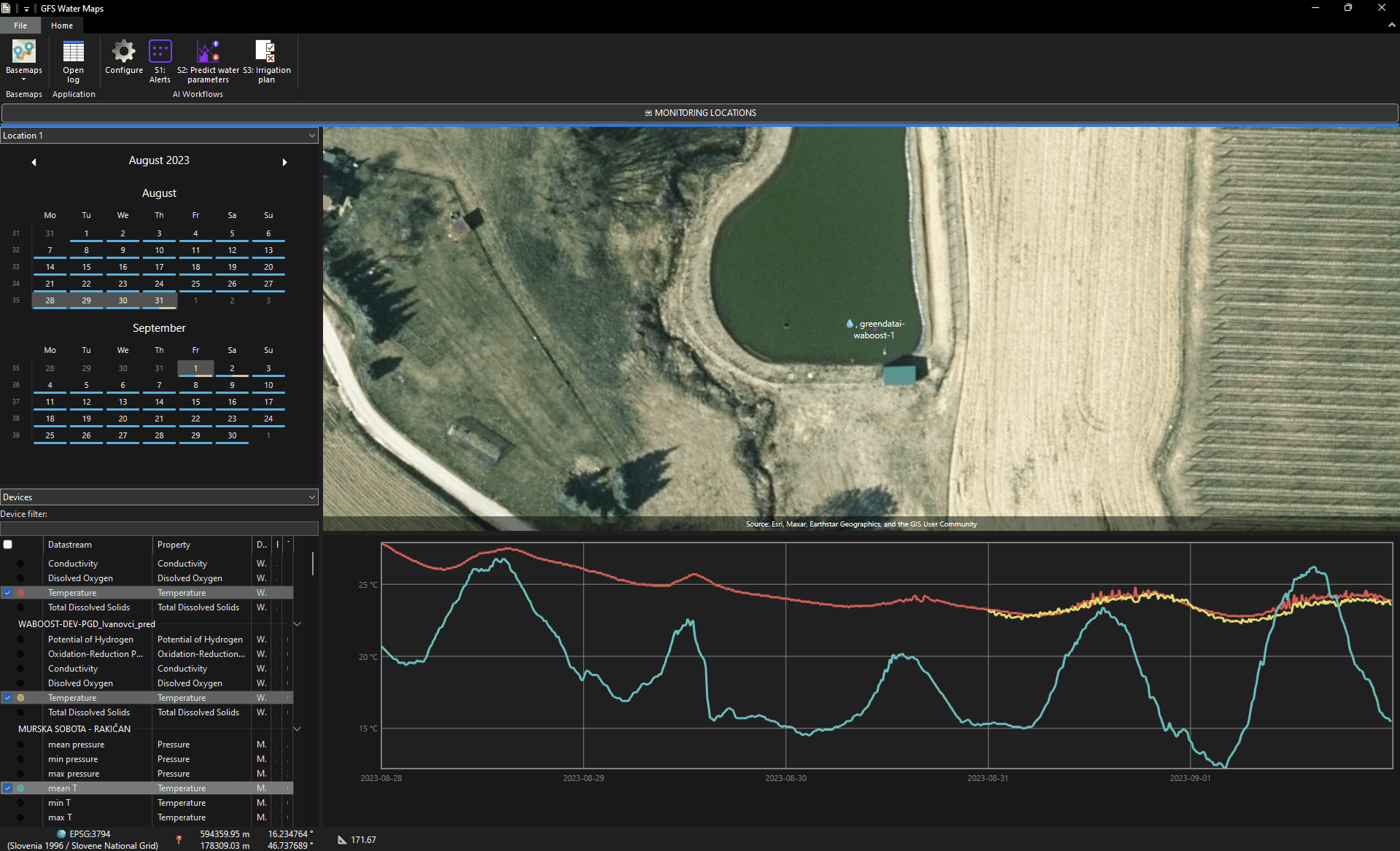Switch to the File tab
Screen dimensions: 1400x851
pyautogui.click(x=20, y=26)
